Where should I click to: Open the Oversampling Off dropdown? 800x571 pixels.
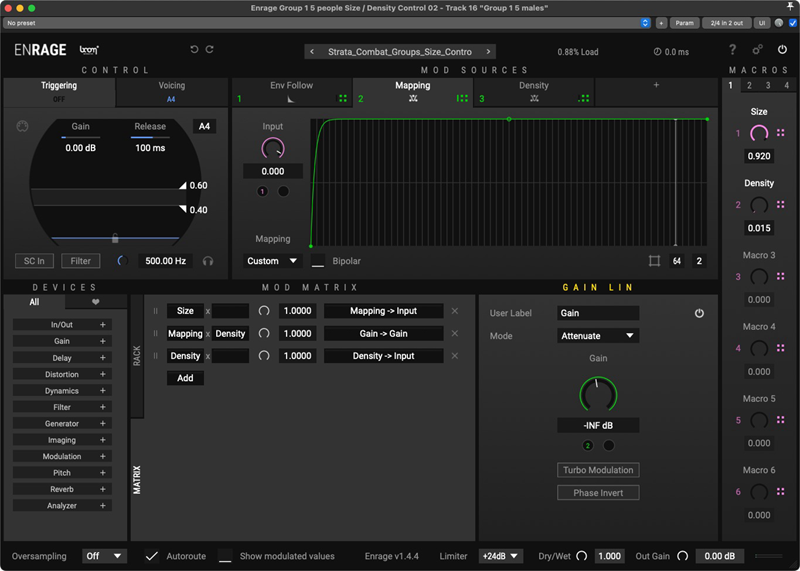pos(105,556)
